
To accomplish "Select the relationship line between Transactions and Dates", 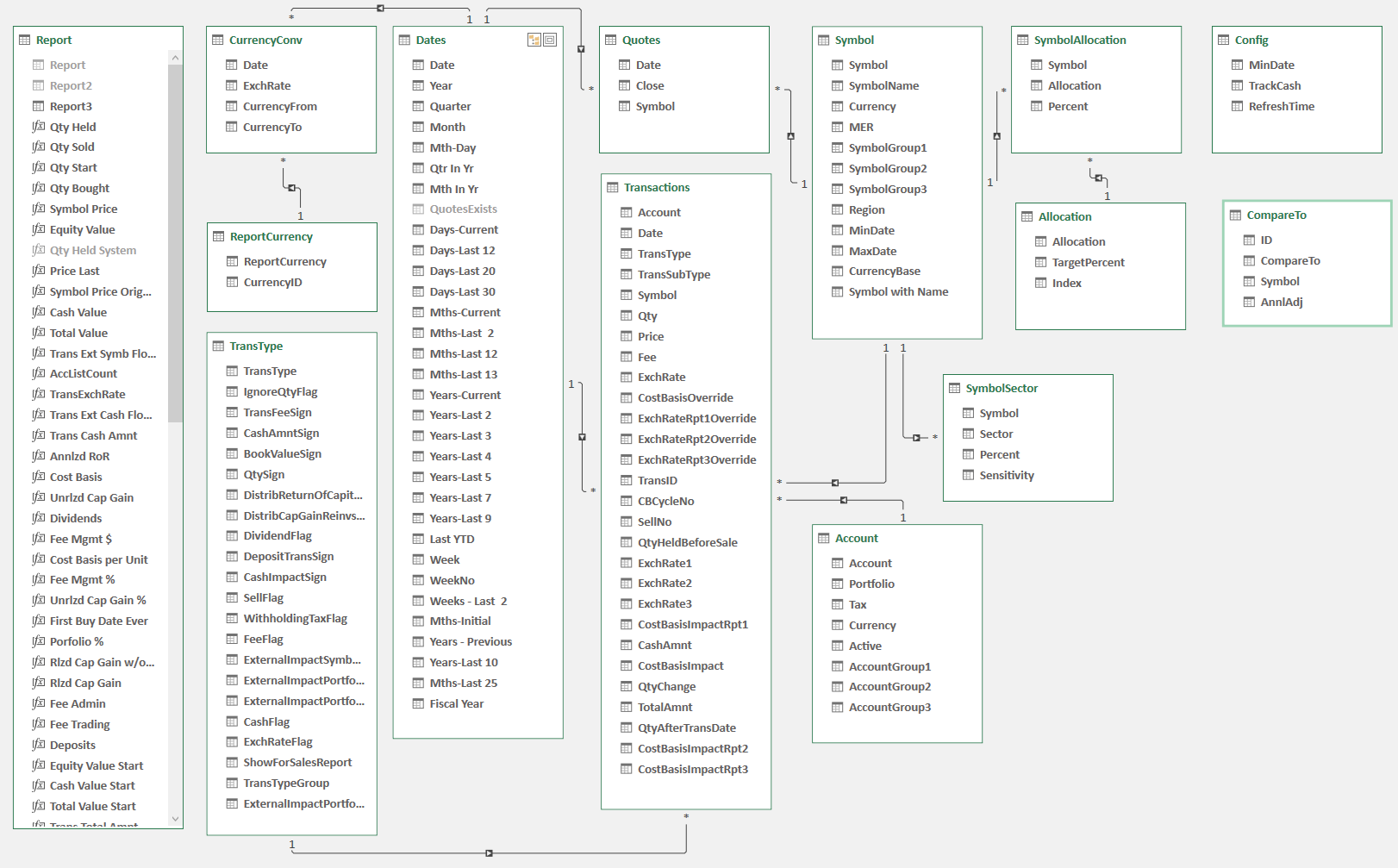I will pos(580,437).
